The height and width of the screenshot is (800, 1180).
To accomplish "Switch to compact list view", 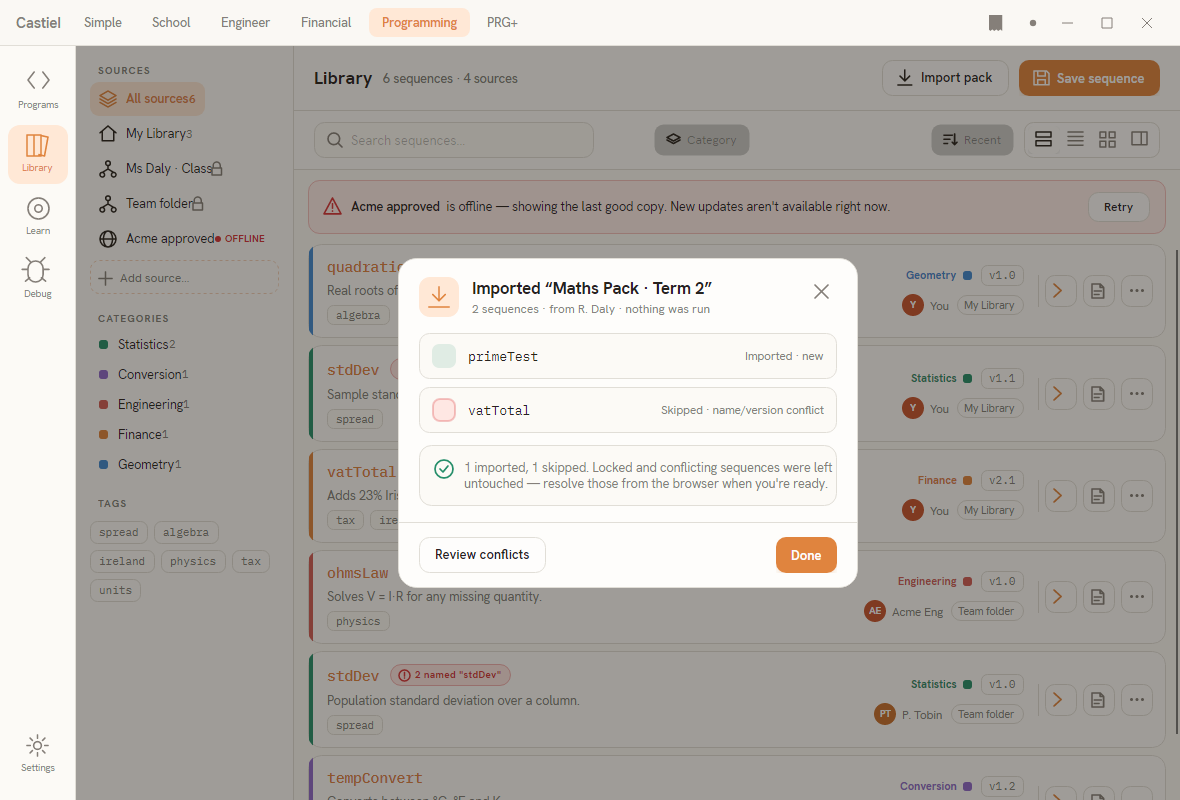I will click(1075, 139).
